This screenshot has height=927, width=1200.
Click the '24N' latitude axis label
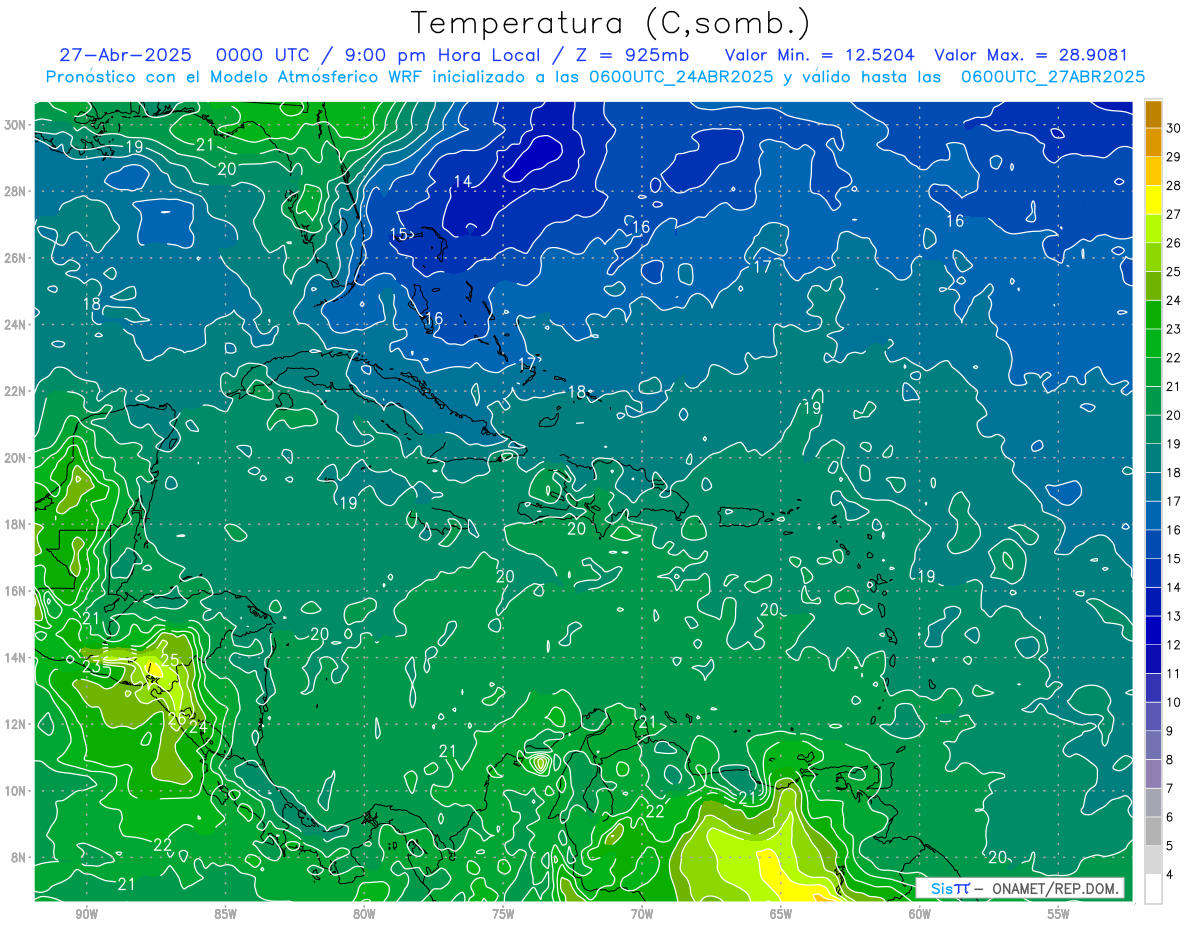[17, 325]
